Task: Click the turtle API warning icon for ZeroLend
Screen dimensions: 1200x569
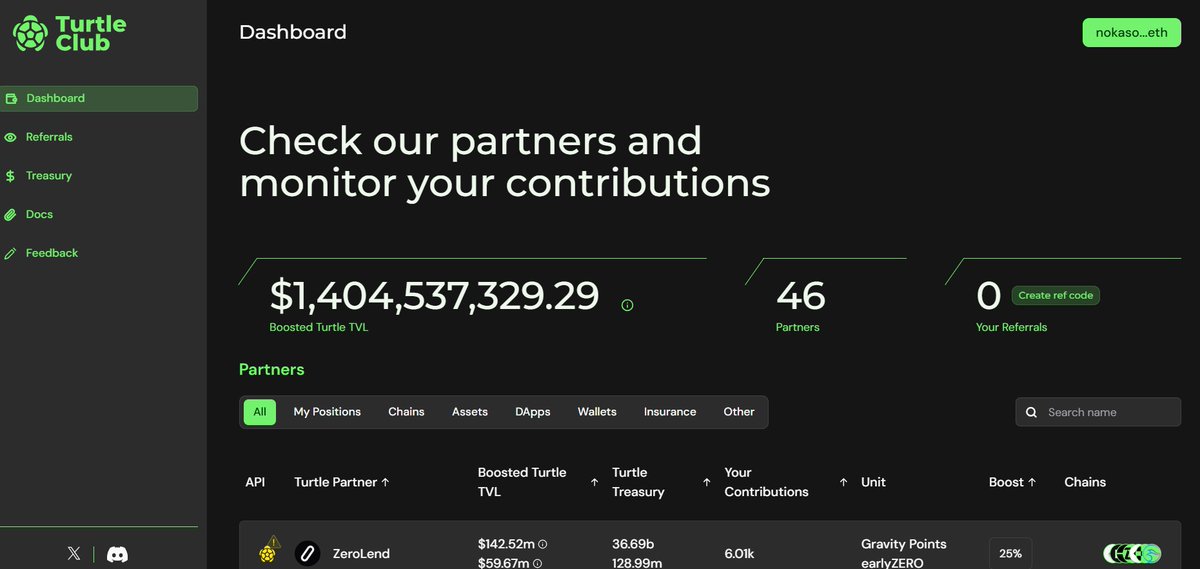Action: point(268,549)
